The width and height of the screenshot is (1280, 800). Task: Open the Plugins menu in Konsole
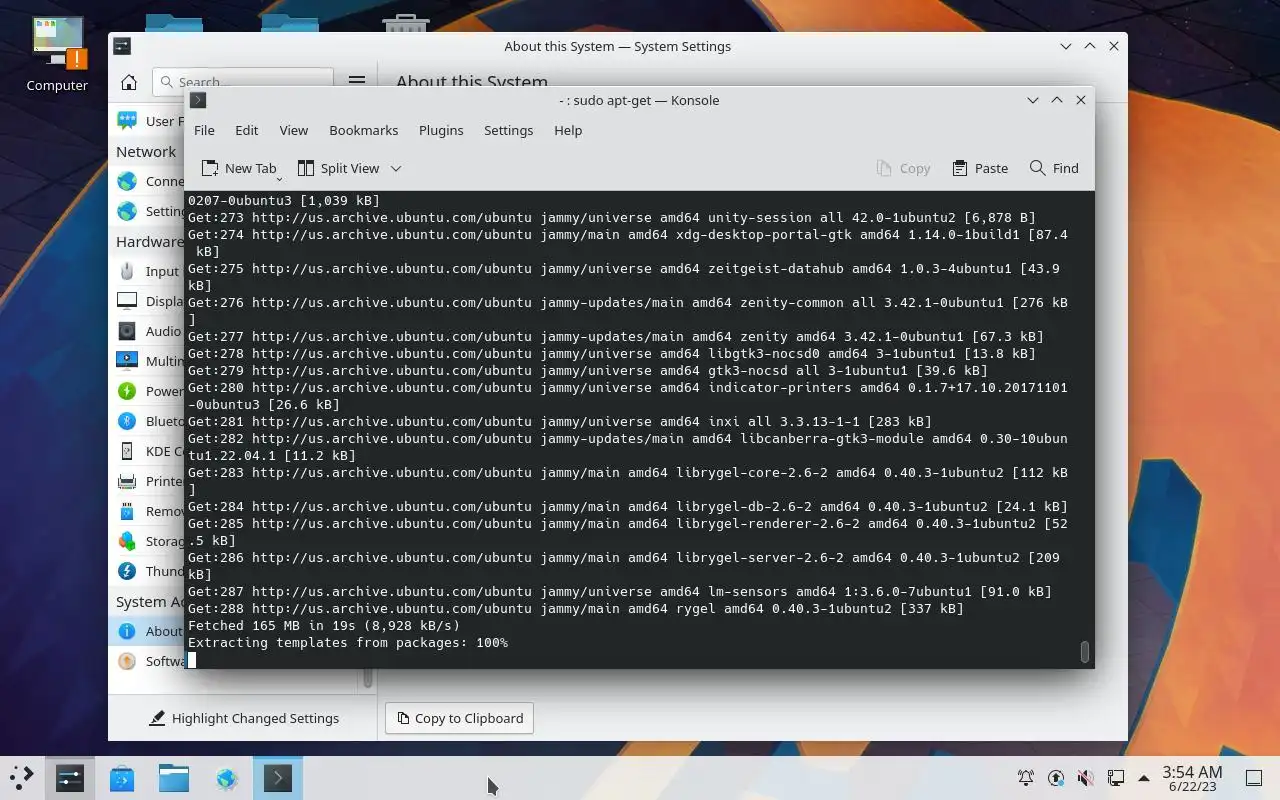[x=441, y=130]
